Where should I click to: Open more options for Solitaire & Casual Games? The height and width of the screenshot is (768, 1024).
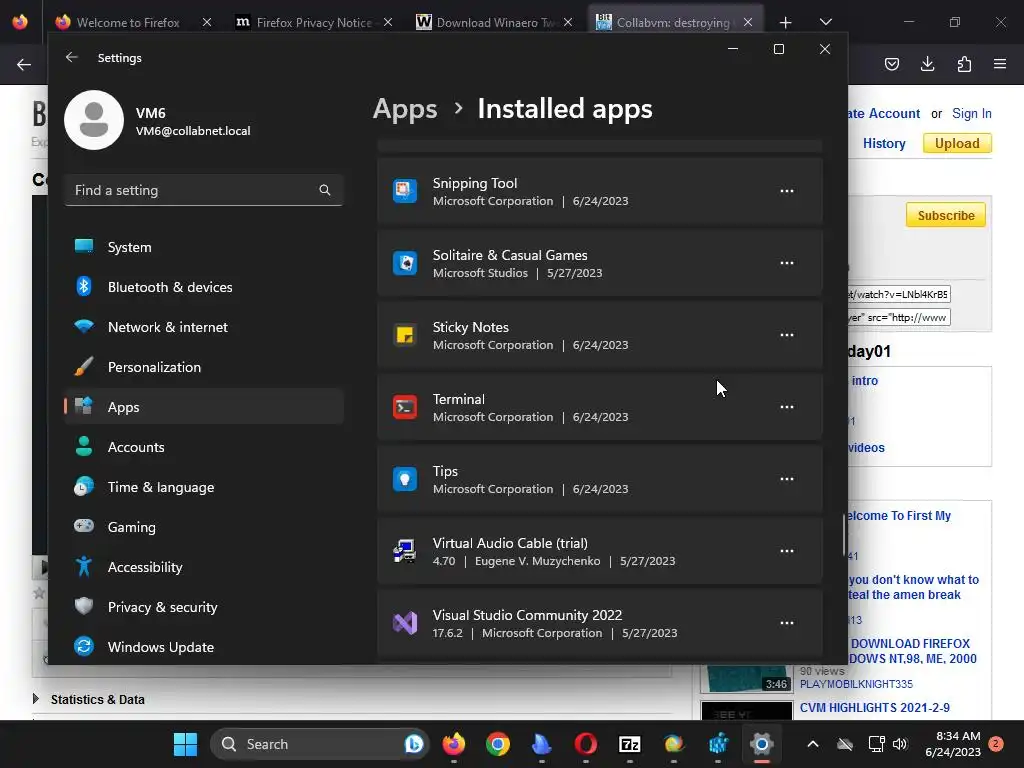[787, 263]
